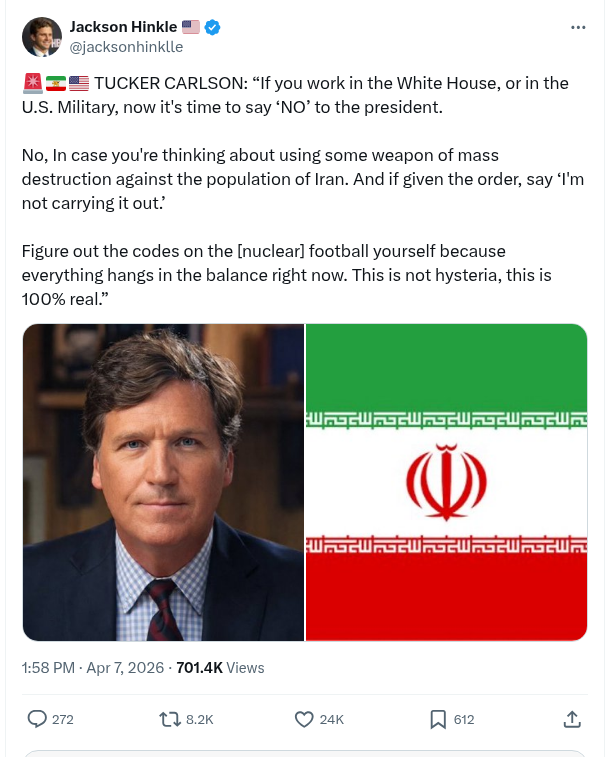
Task: Open the share icon menu
Action: coord(572,718)
